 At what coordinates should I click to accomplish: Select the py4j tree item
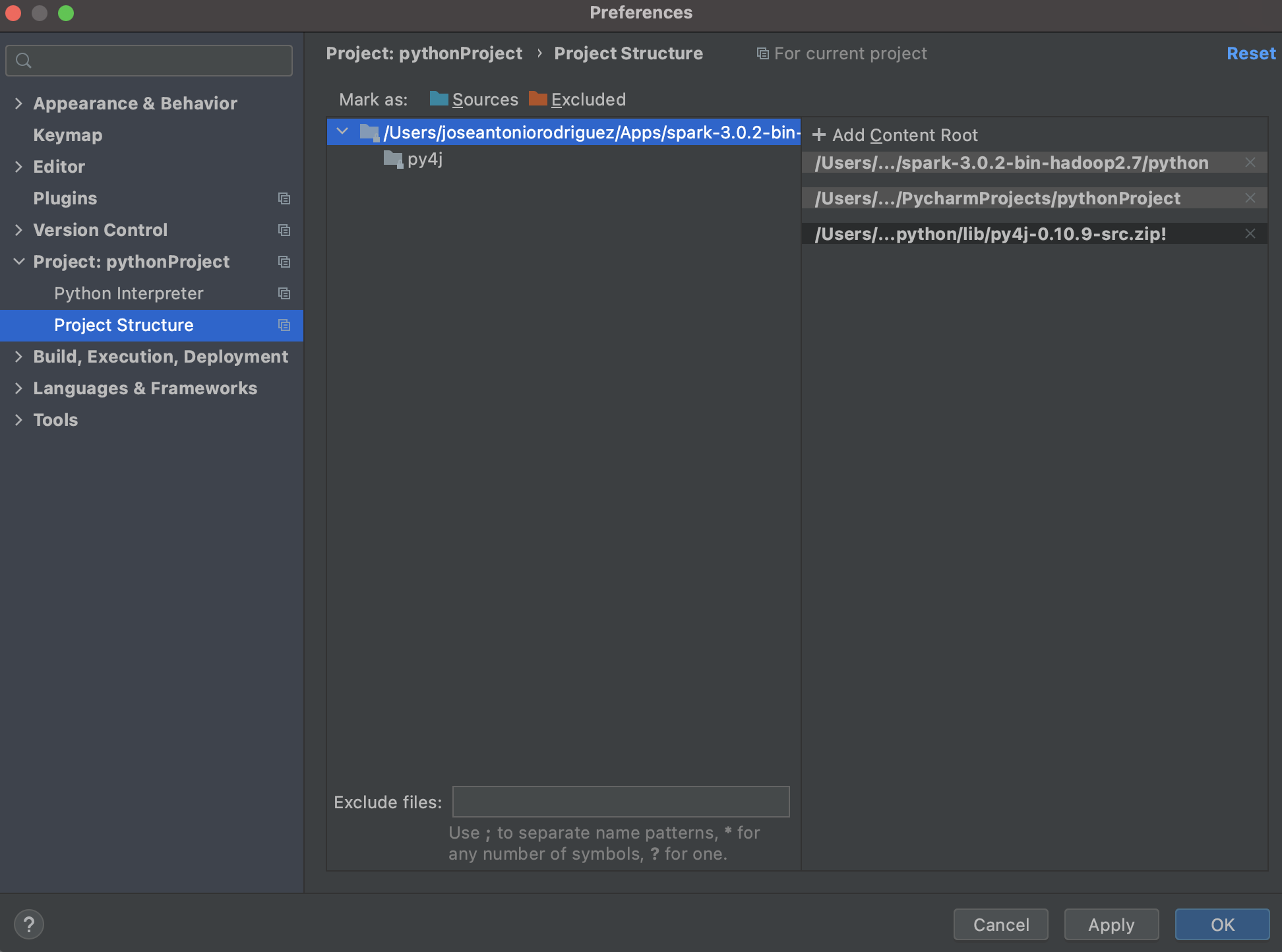pos(425,159)
